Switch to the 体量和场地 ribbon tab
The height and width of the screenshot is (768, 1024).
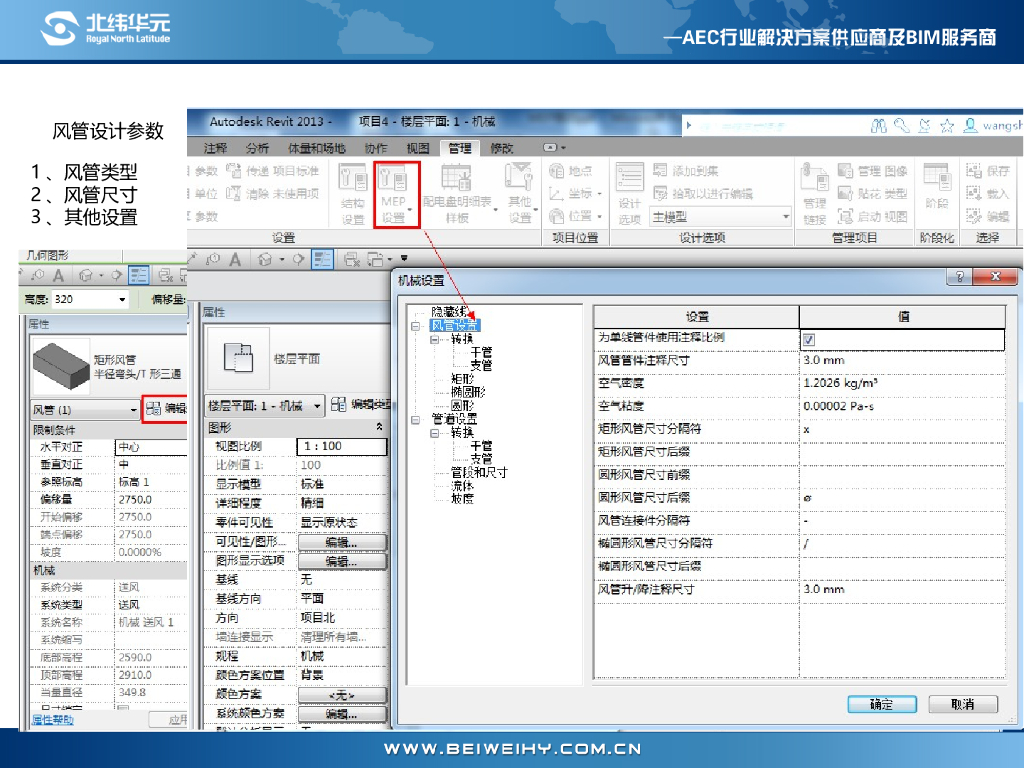point(317,148)
